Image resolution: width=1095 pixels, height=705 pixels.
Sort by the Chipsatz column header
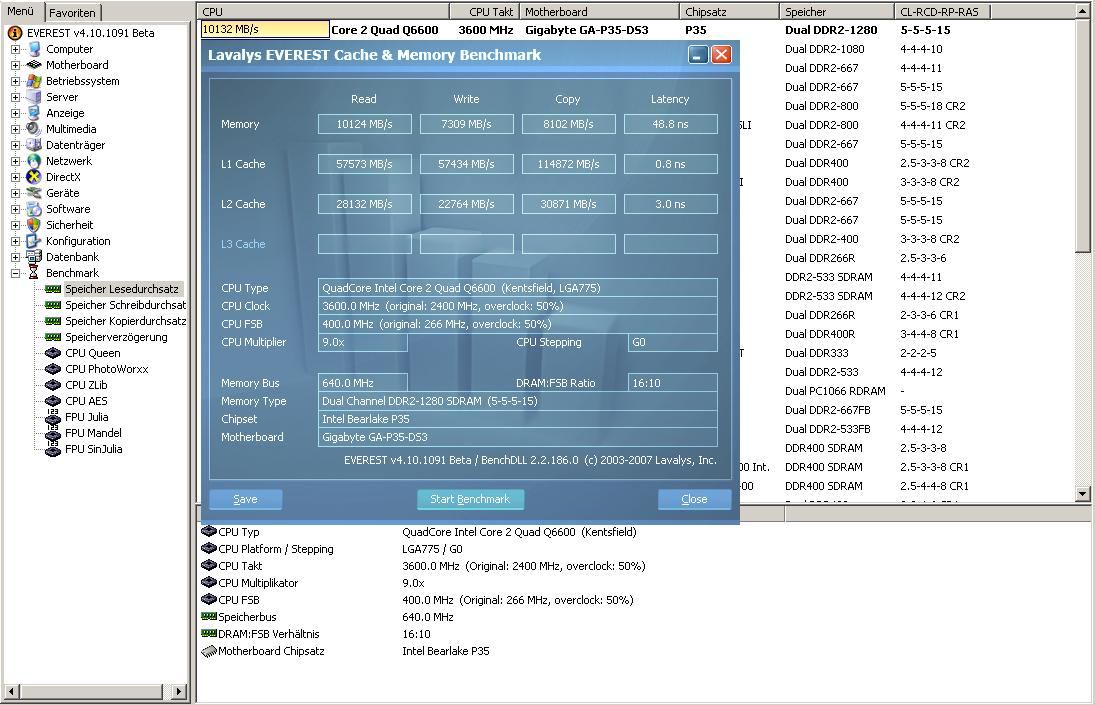729,11
